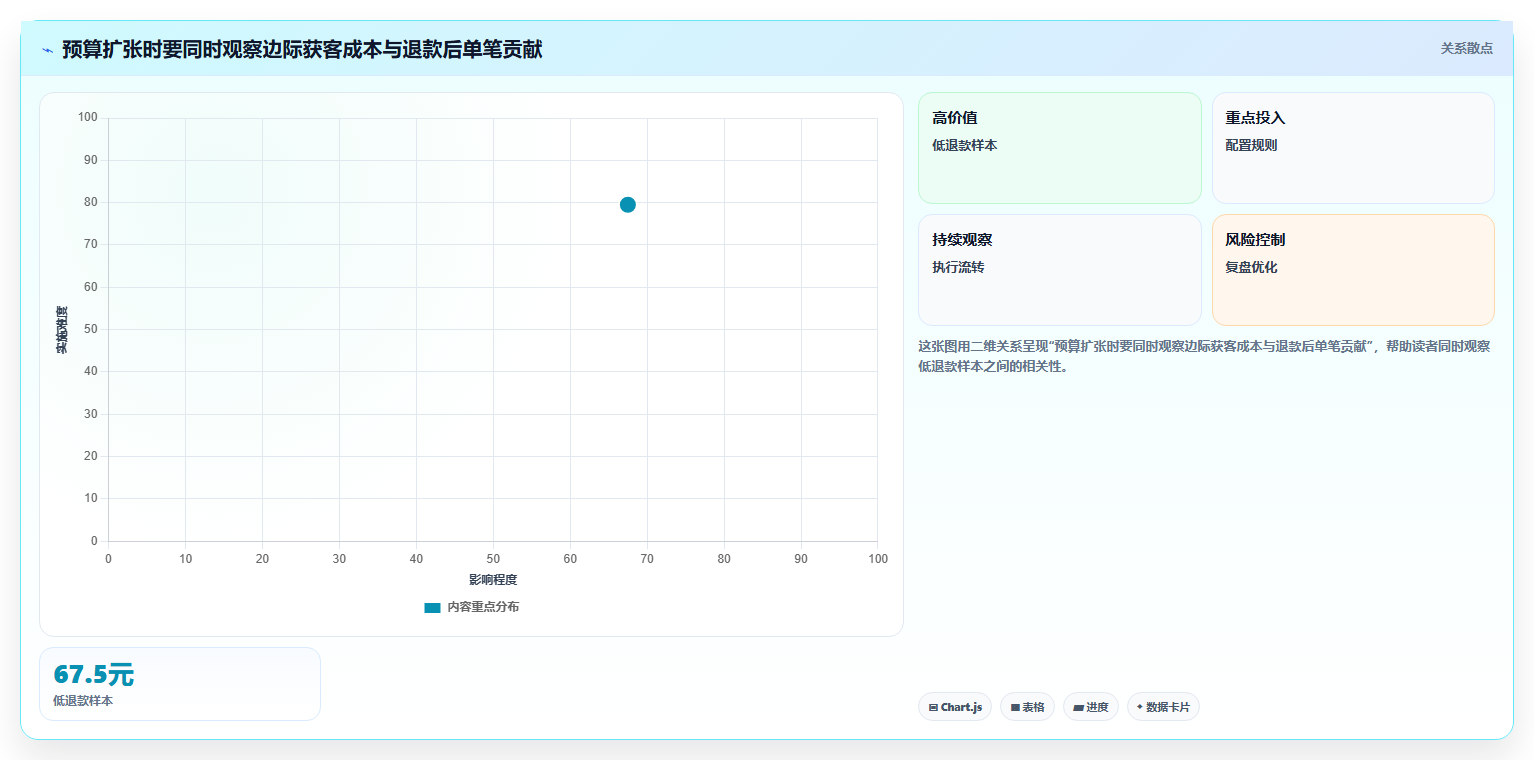Image resolution: width=1534 pixels, height=760 pixels.
Task: Open the 重点投入 card
Action: coord(1353,148)
